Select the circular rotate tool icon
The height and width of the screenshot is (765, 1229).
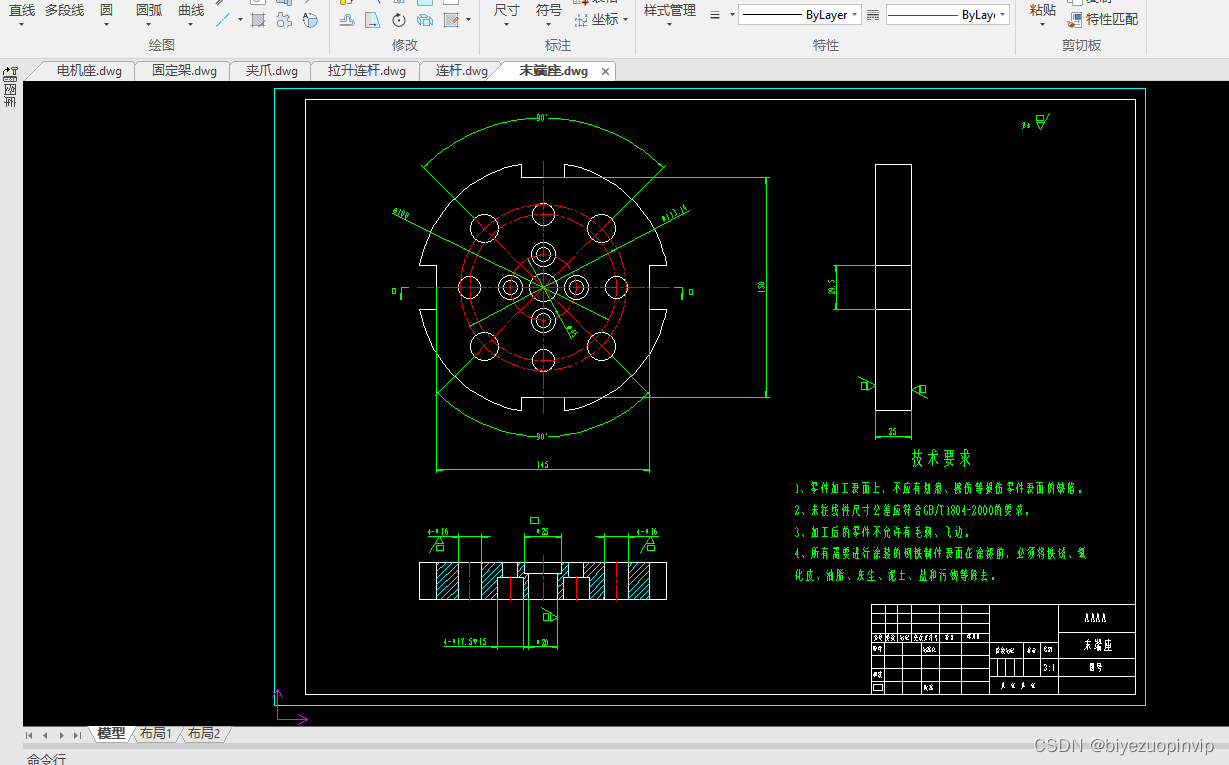pos(399,20)
